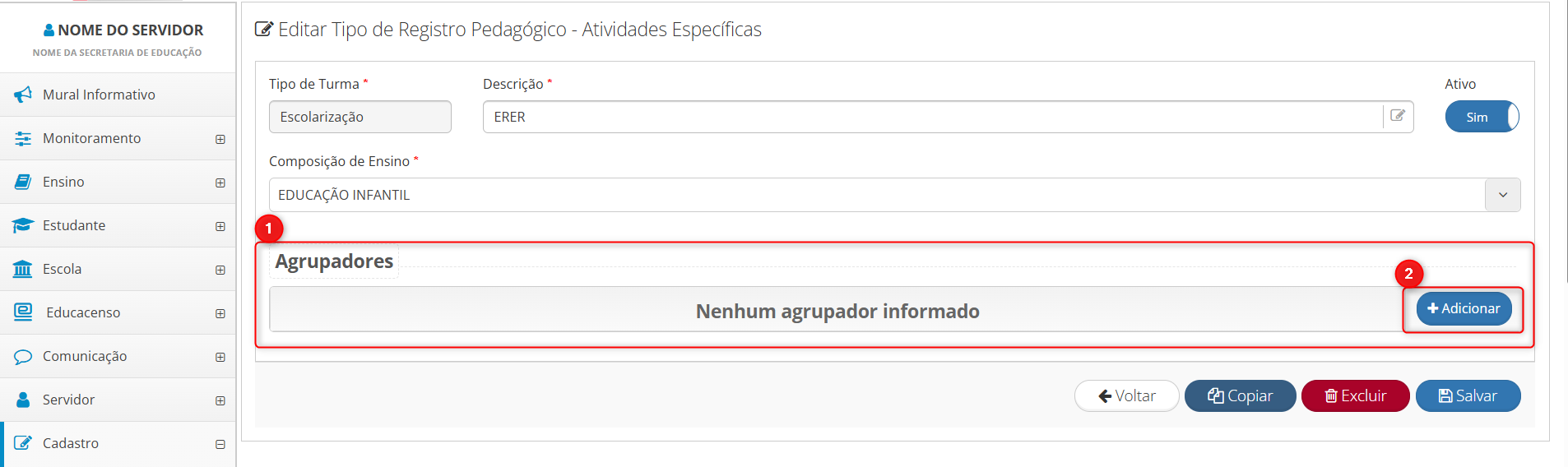Click the building icon beside Escola
The image size is (1568, 467).
click(x=23, y=269)
